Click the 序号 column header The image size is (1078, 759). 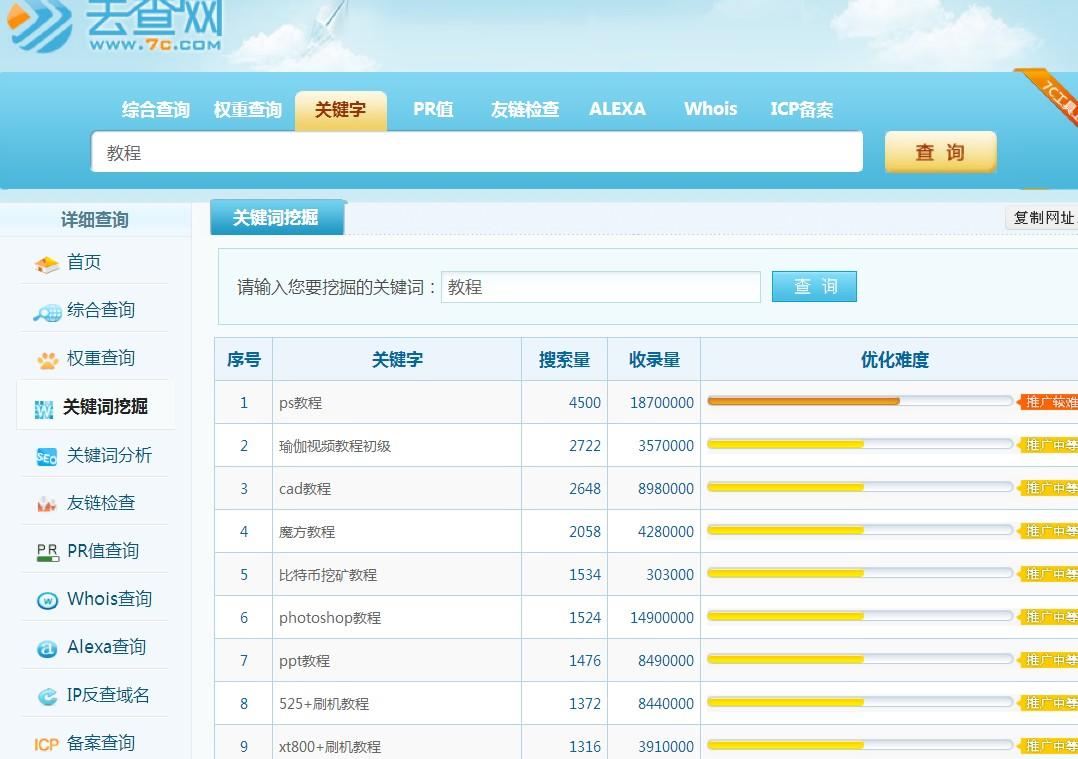(x=243, y=360)
